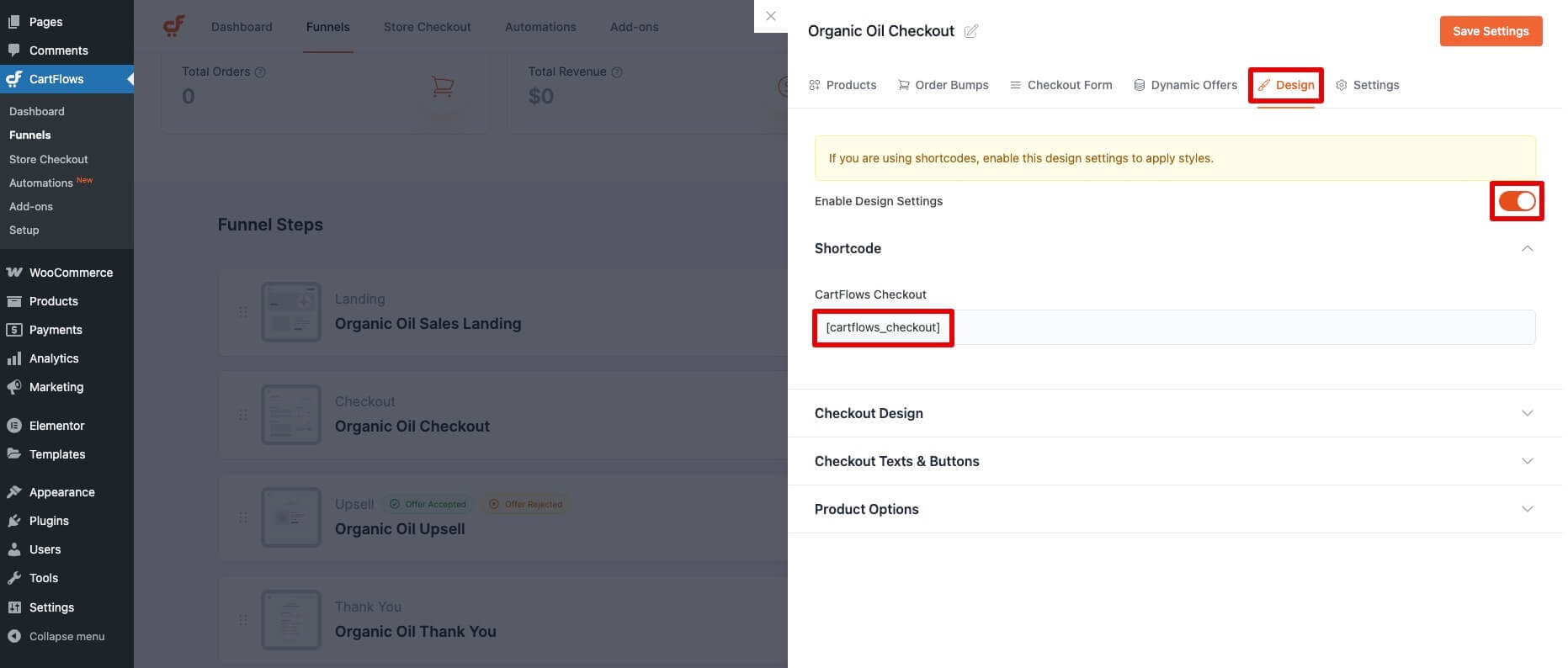Click the Total Revenue help icon
The height and width of the screenshot is (668, 1568).
pyautogui.click(x=617, y=72)
